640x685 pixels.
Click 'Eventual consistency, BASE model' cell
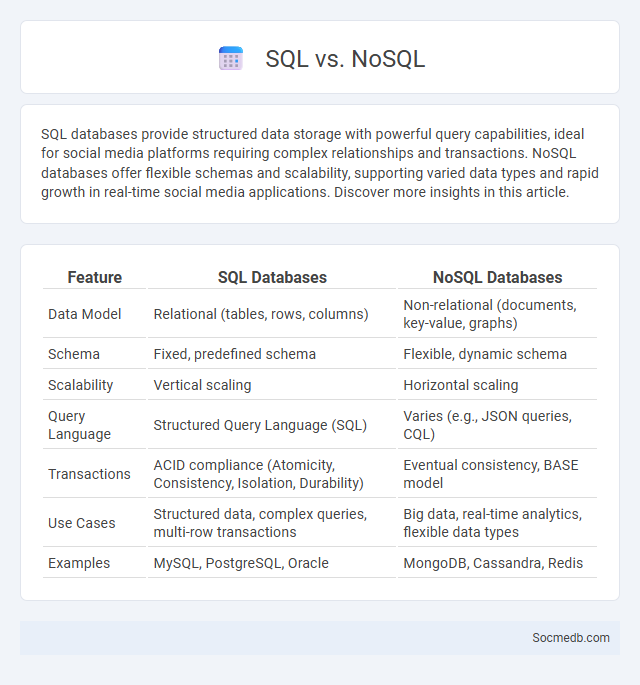(x=498, y=474)
